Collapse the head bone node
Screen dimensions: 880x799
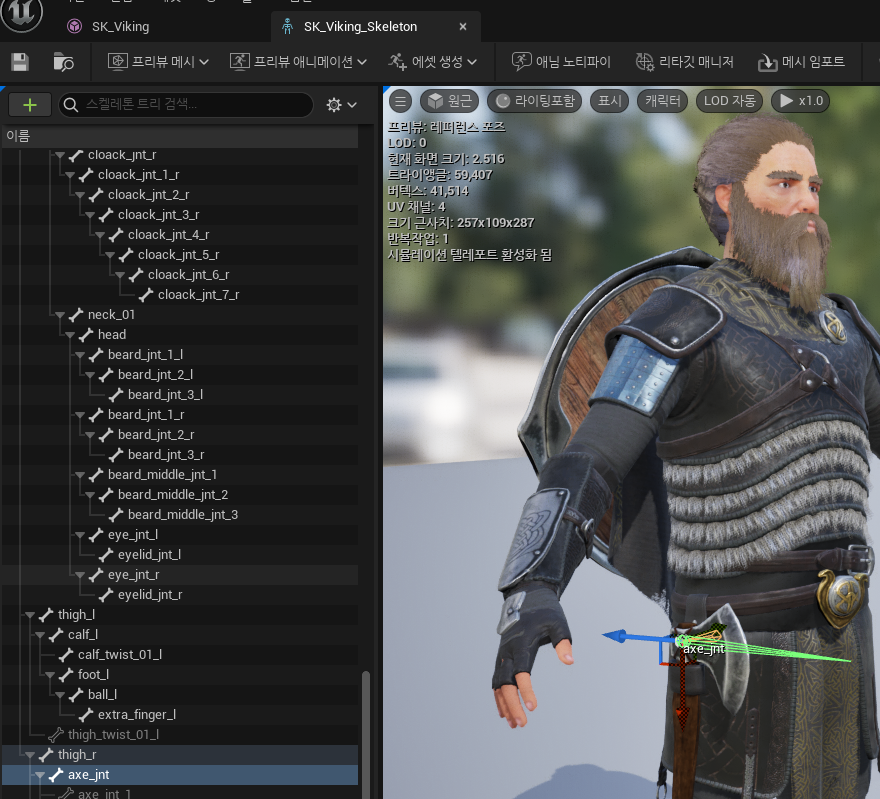(x=70, y=335)
